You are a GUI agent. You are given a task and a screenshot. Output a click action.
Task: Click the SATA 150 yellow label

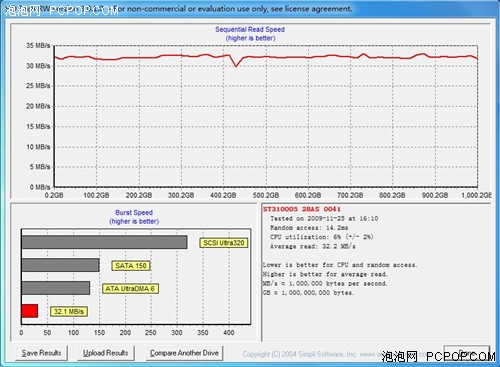pos(131,266)
